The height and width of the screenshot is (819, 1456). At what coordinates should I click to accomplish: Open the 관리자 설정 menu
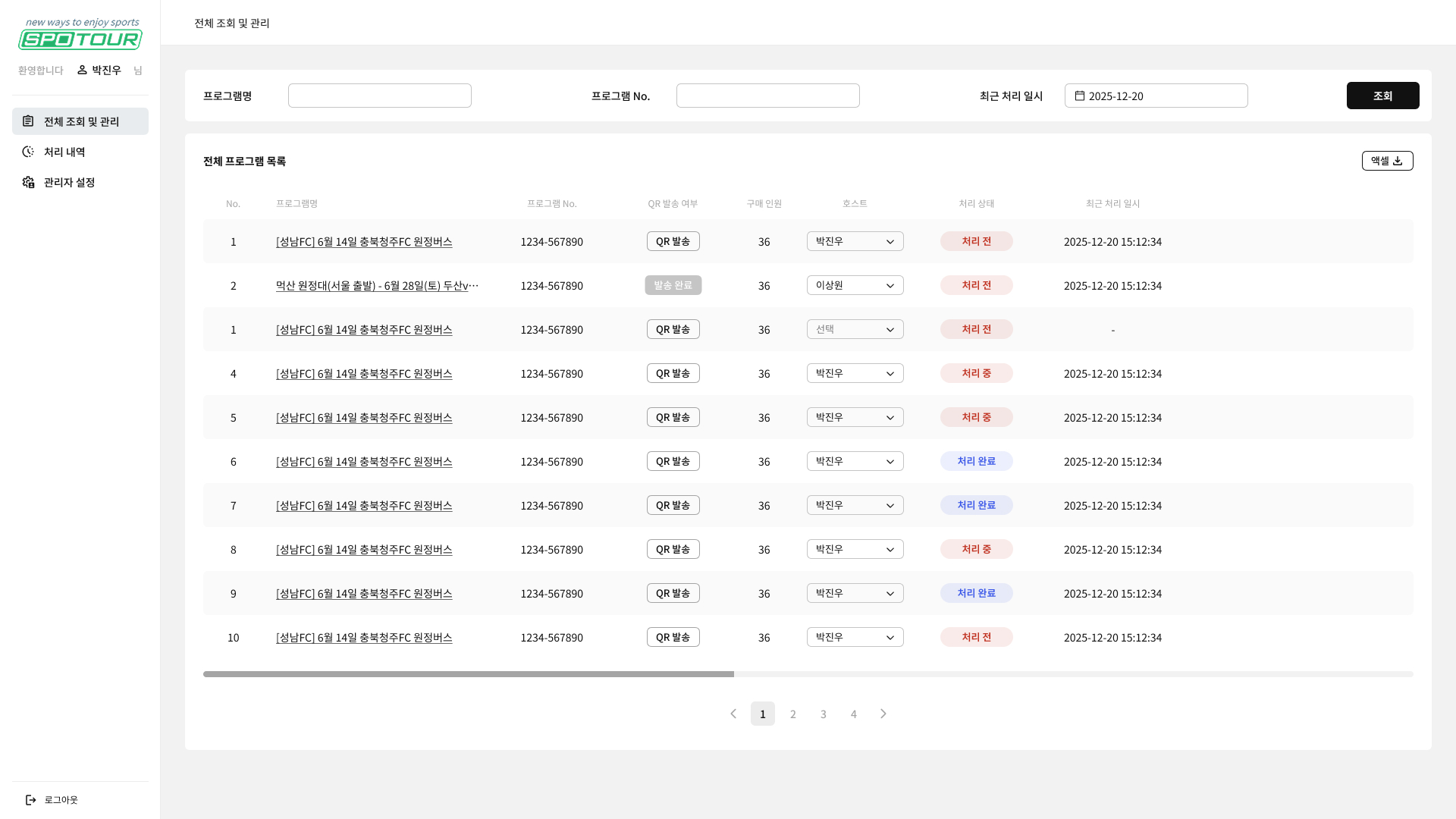pos(70,182)
